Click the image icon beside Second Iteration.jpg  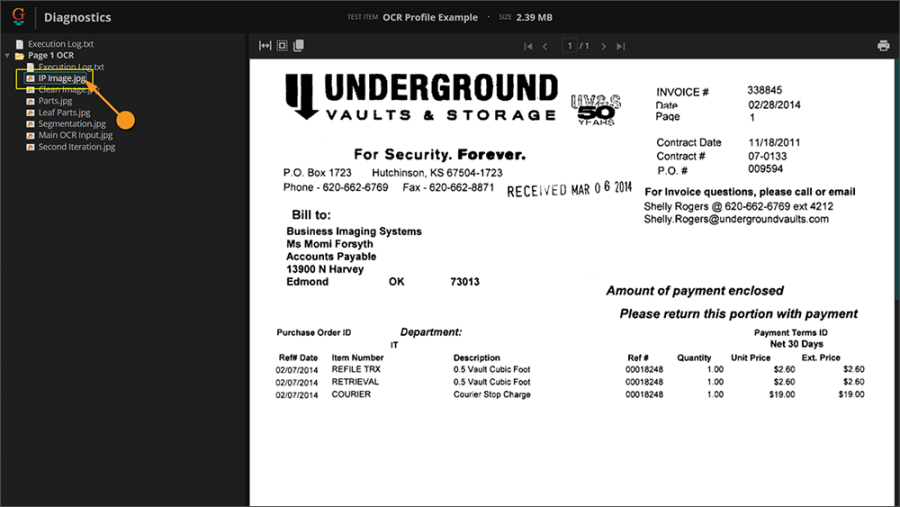[30, 147]
